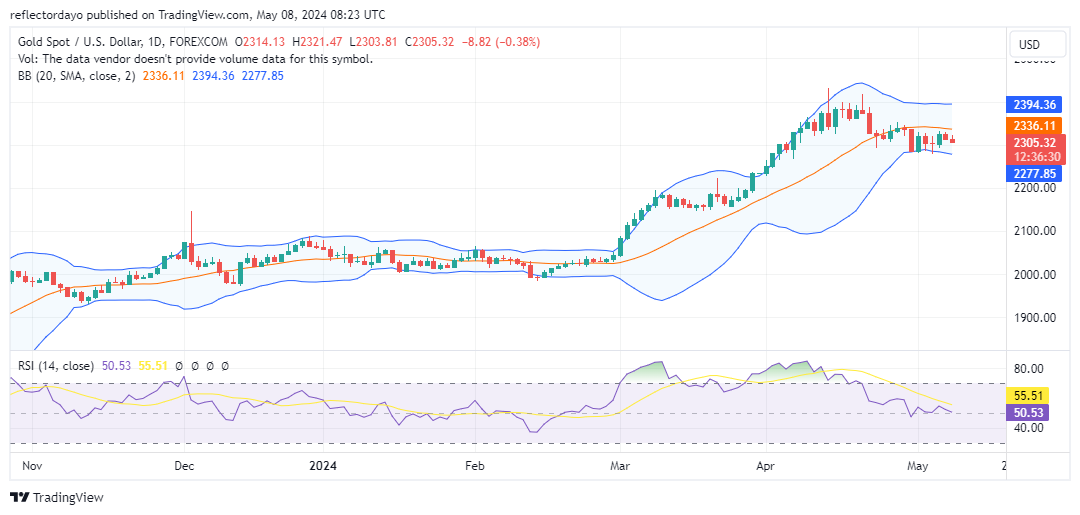Click the 40.00 RSI axis label

click(x=1030, y=428)
